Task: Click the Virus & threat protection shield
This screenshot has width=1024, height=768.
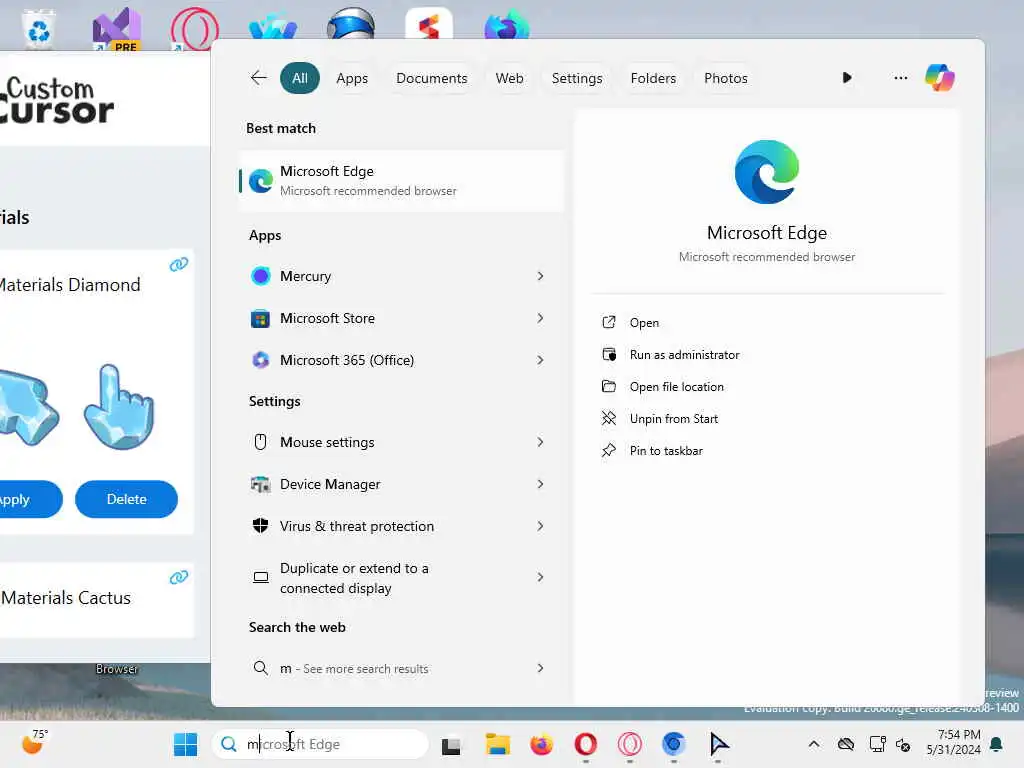Action: coord(261,526)
